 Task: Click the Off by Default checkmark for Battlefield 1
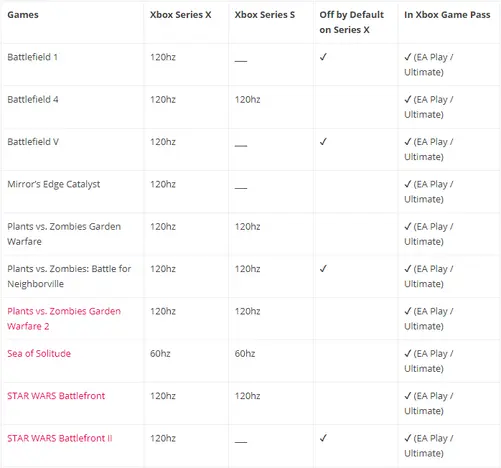click(x=323, y=57)
